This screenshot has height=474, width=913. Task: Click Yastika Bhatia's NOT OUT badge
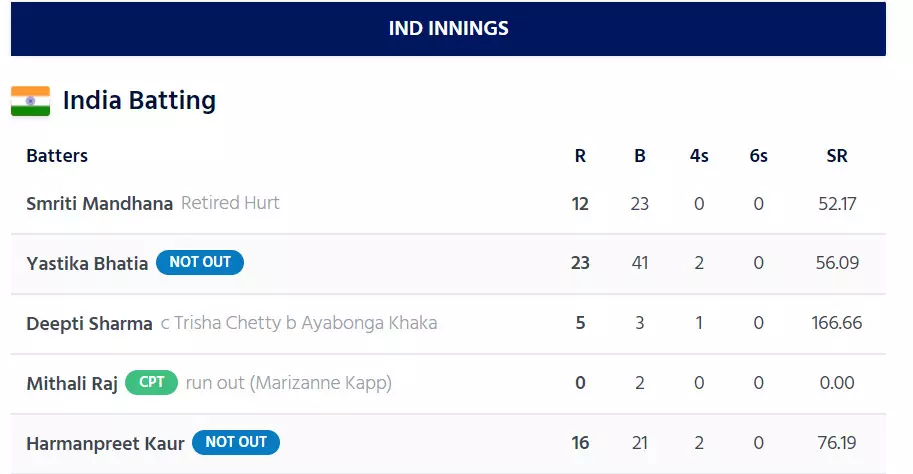(200, 262)
